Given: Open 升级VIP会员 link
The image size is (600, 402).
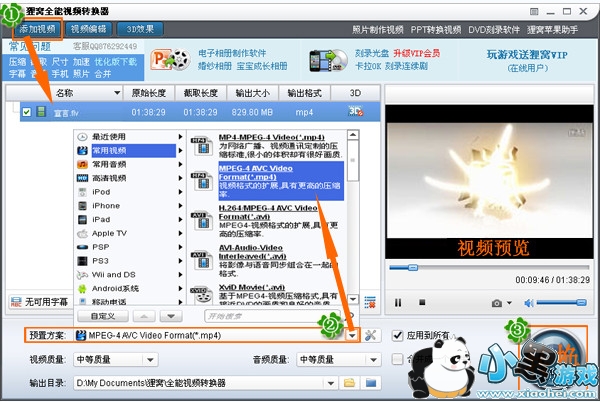Looking at the screenshot, I should (x=417, y=53).
